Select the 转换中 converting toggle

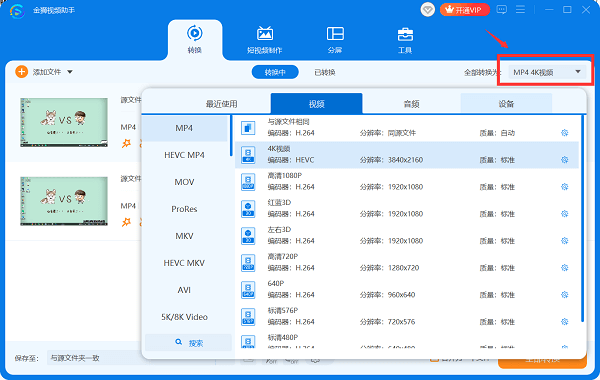[275, 72]
